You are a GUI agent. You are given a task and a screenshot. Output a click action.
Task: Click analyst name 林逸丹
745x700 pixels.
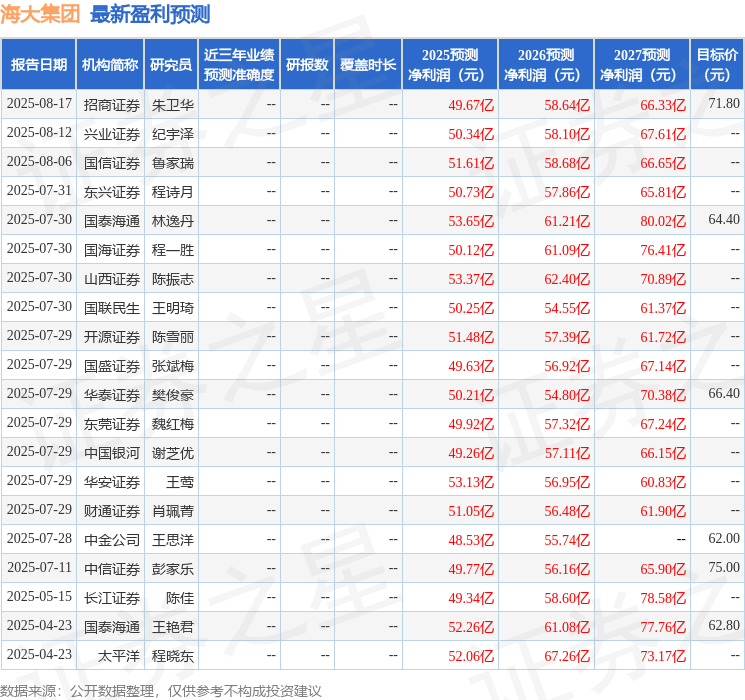[x=172, y=221]
